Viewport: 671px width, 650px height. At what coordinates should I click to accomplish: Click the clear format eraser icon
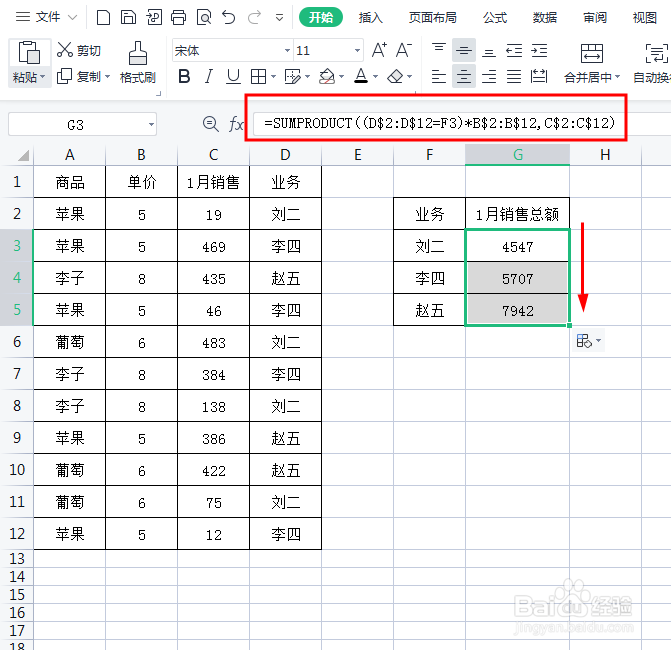[395, 77]
